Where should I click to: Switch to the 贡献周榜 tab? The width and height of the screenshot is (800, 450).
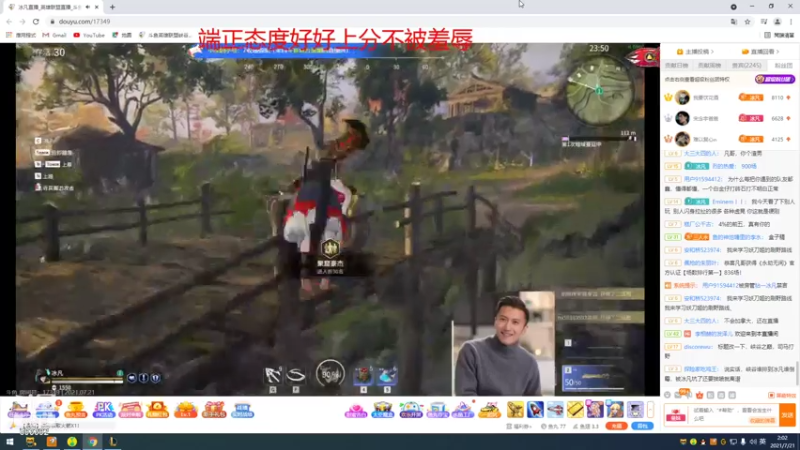tap(709, 65)
